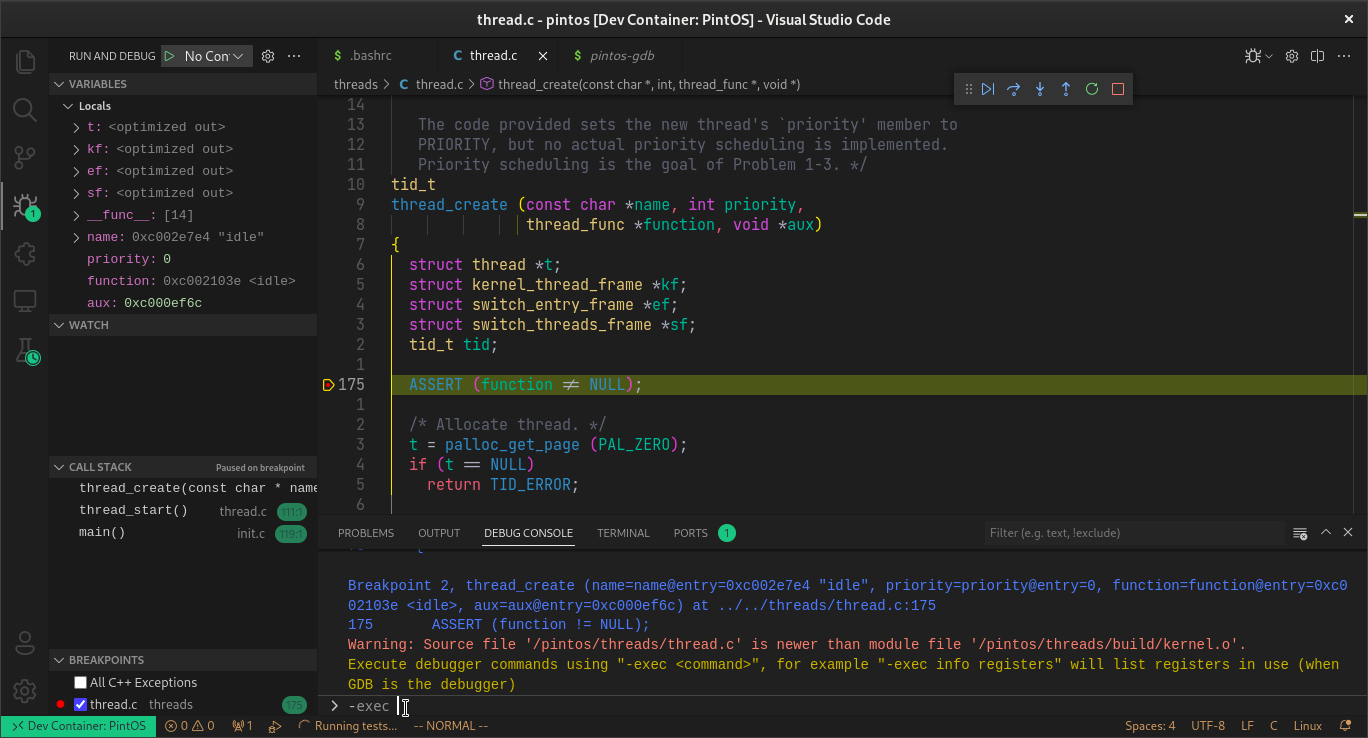Expand the name variable
The image size is (1368, 738).
77,237
